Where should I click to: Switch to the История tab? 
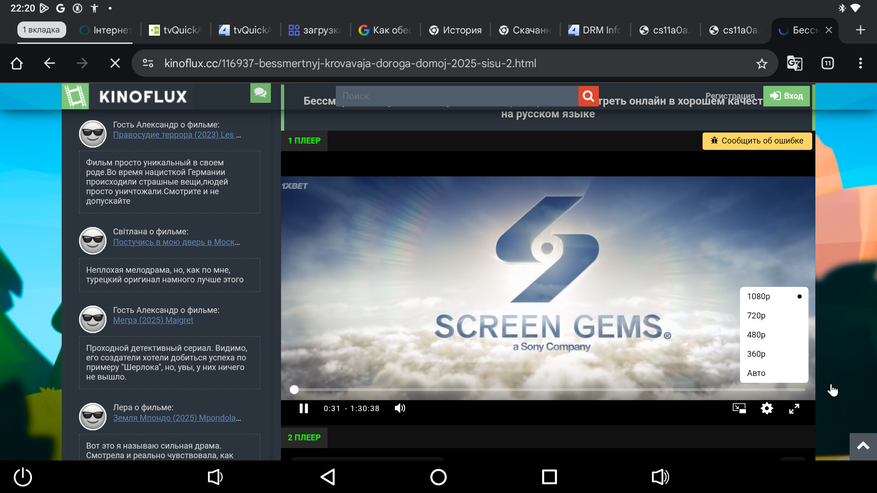455,30
